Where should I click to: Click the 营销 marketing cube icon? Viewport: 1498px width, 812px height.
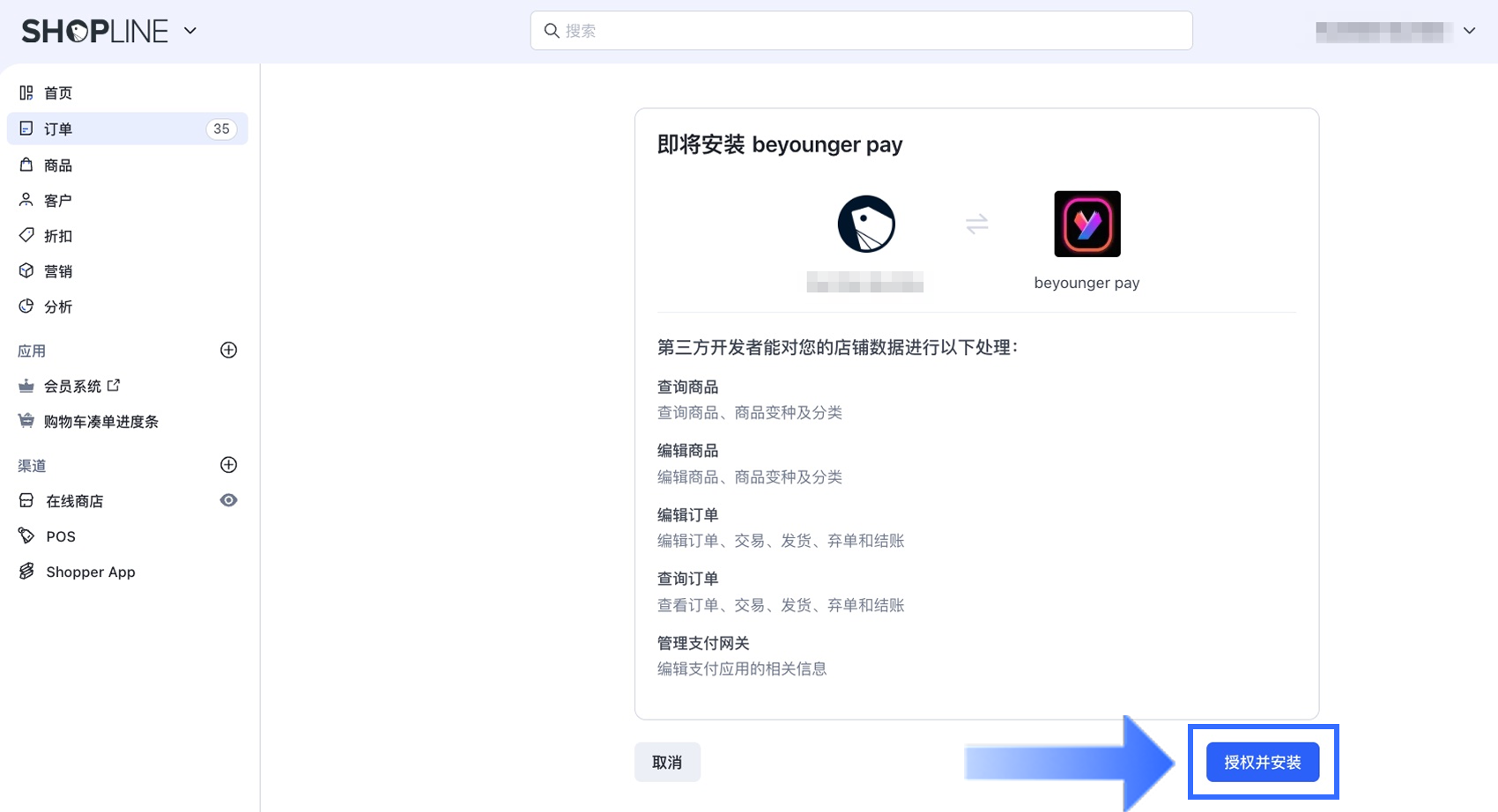pyautogui.click(x=26, y=270)
